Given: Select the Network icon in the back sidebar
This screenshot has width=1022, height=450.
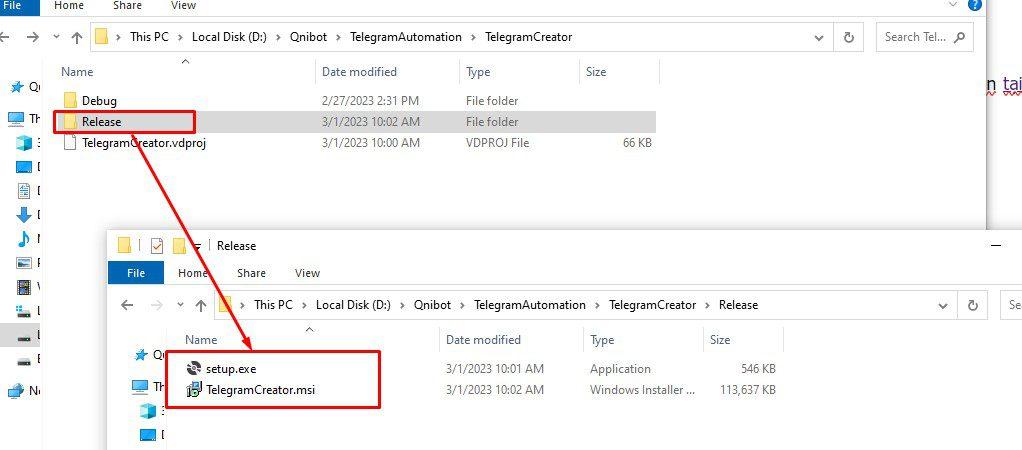Looking at the screenshot, I should [16, 391].
